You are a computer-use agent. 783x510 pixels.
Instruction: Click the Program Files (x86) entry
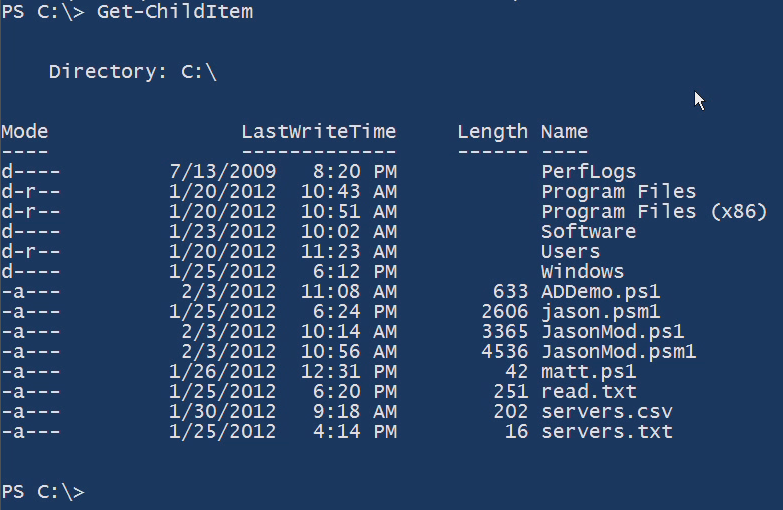tap(654, 211)
